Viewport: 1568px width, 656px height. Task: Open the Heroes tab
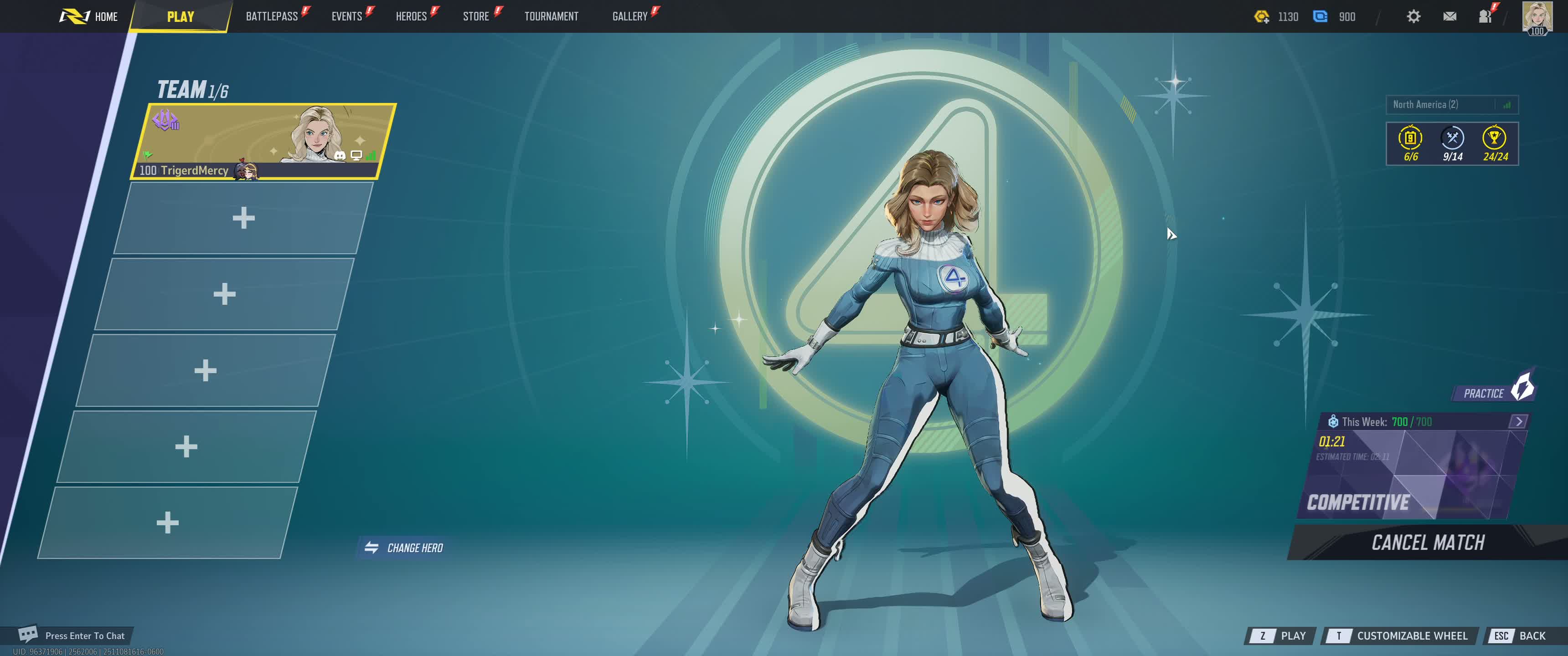[411, 16]
